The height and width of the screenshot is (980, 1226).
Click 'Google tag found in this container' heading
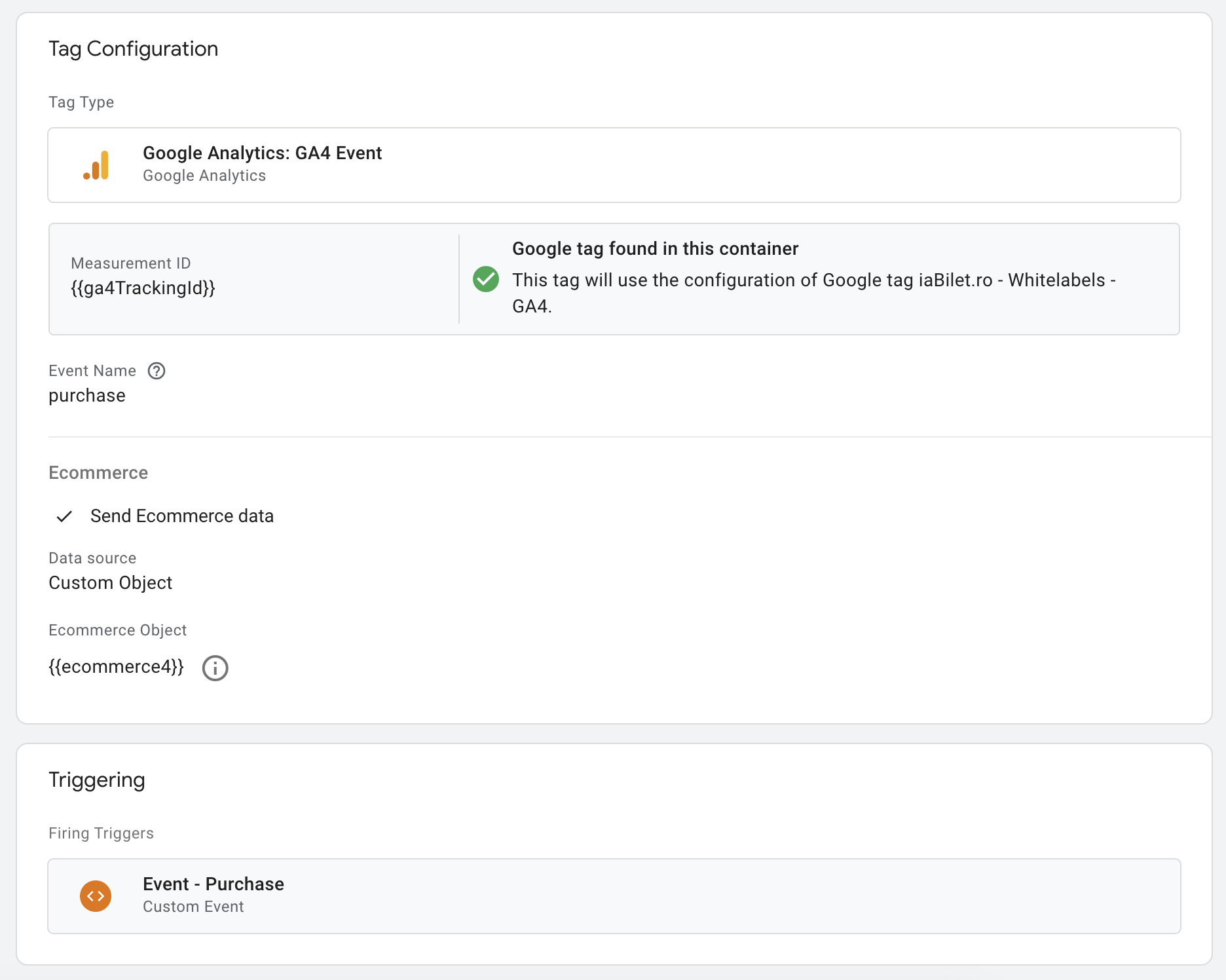coord(656,249)
